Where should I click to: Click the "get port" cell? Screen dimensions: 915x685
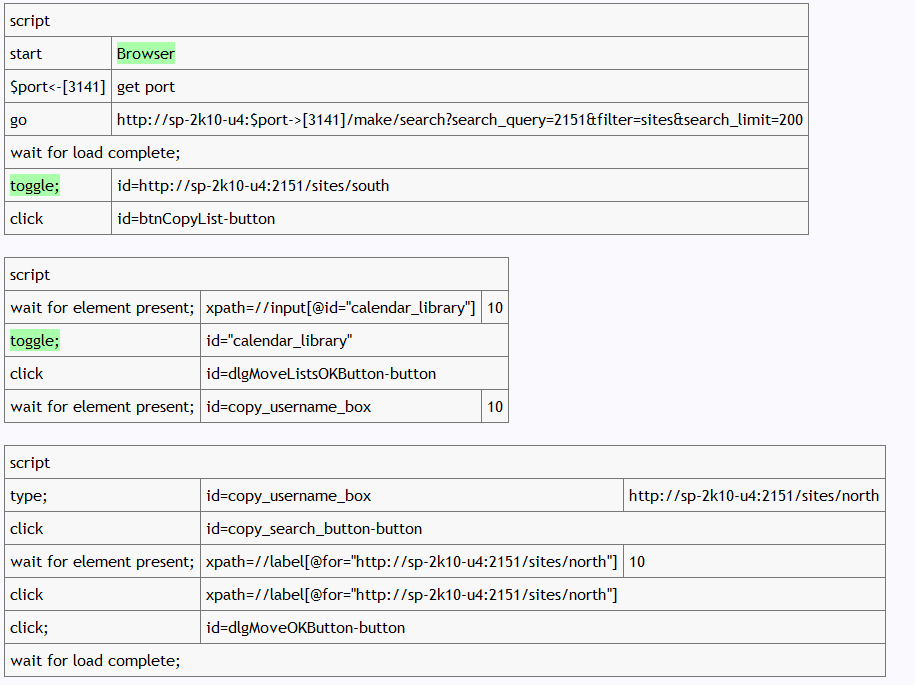[x=146, y=87]
